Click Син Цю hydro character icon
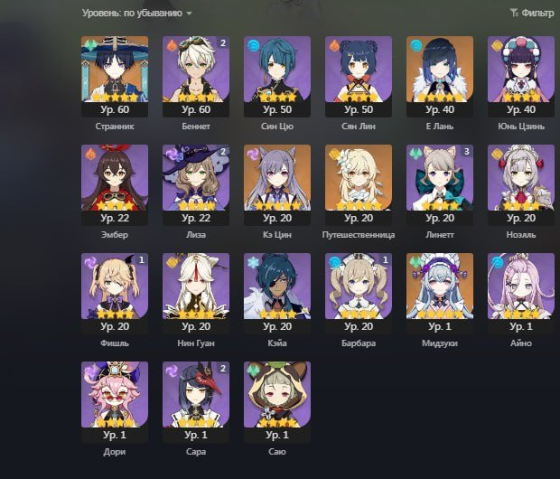The image size is (560, 479). tap(277, 76)
